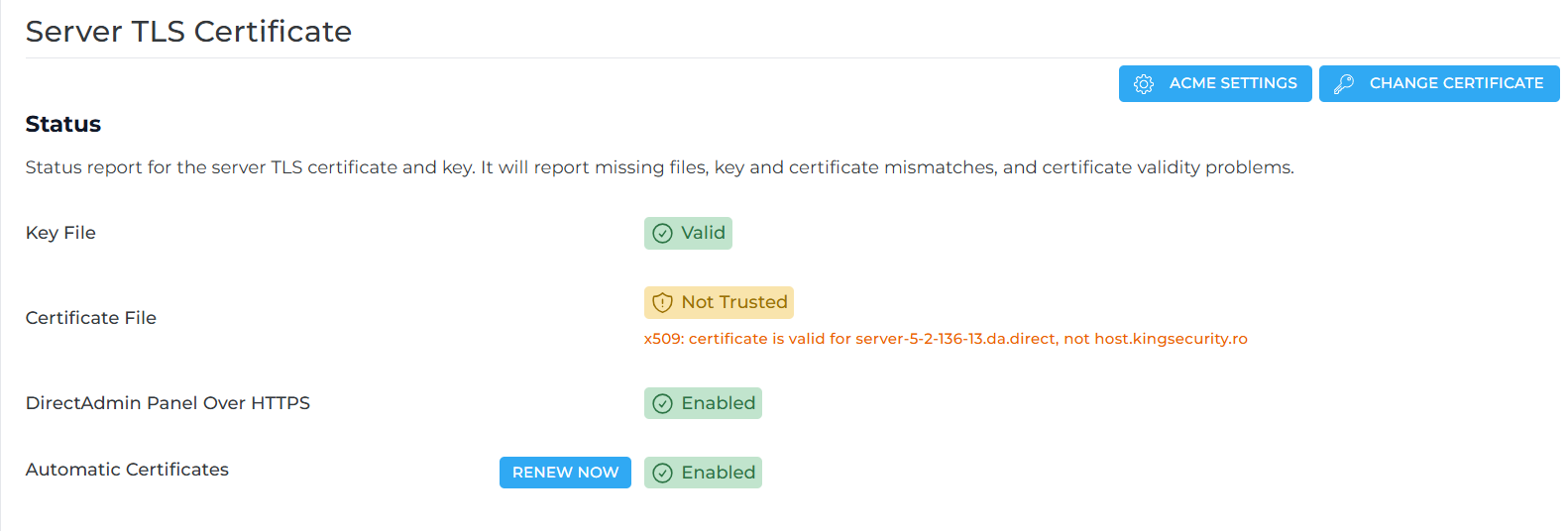Viewport: 1568px width, 531px height.
Task: Open ACME SETTINGS via its text label
Action: (x=1232, y=83)
